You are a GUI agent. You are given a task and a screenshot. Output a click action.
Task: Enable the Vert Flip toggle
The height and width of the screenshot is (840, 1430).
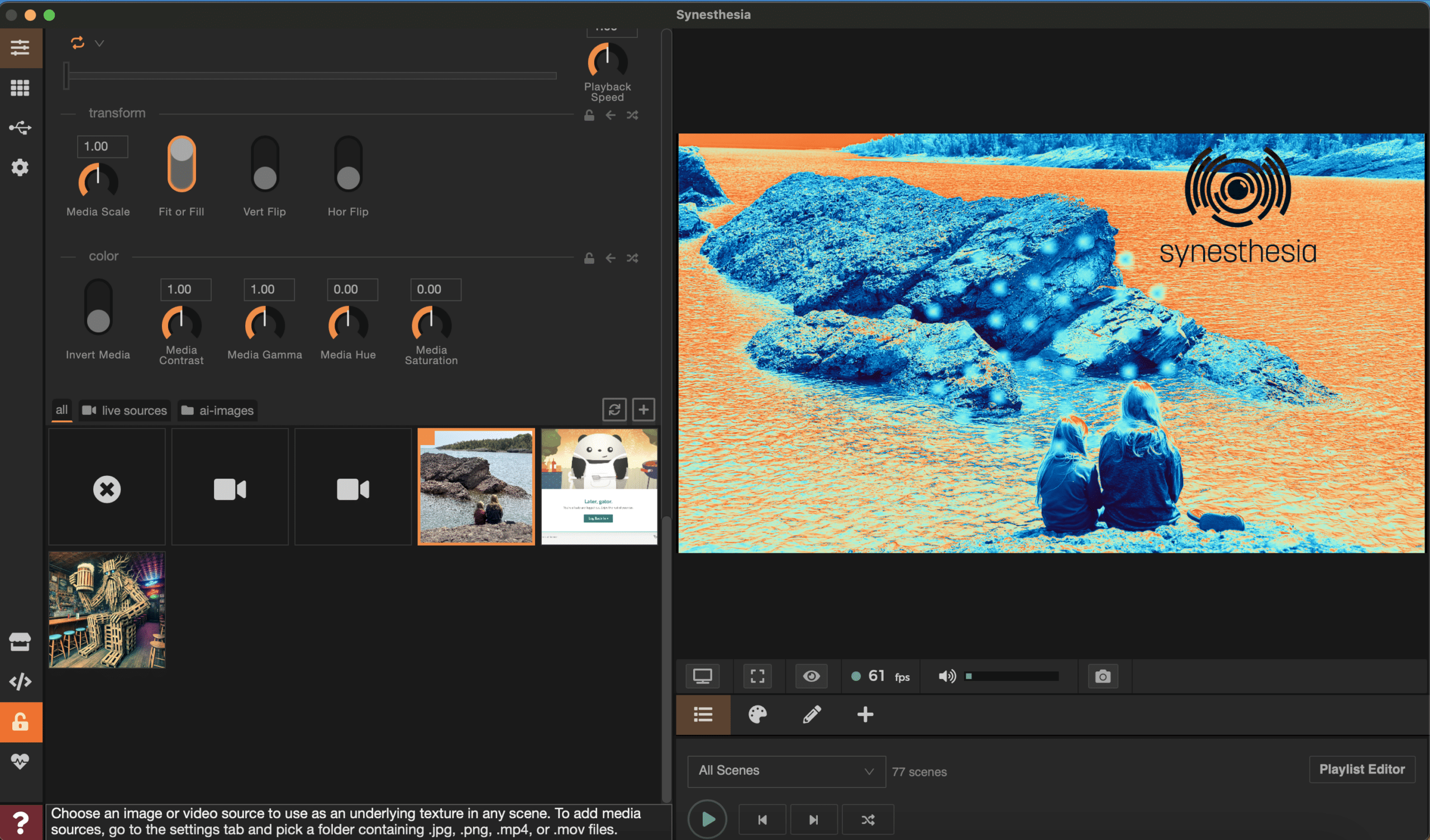tap(264, 165)
